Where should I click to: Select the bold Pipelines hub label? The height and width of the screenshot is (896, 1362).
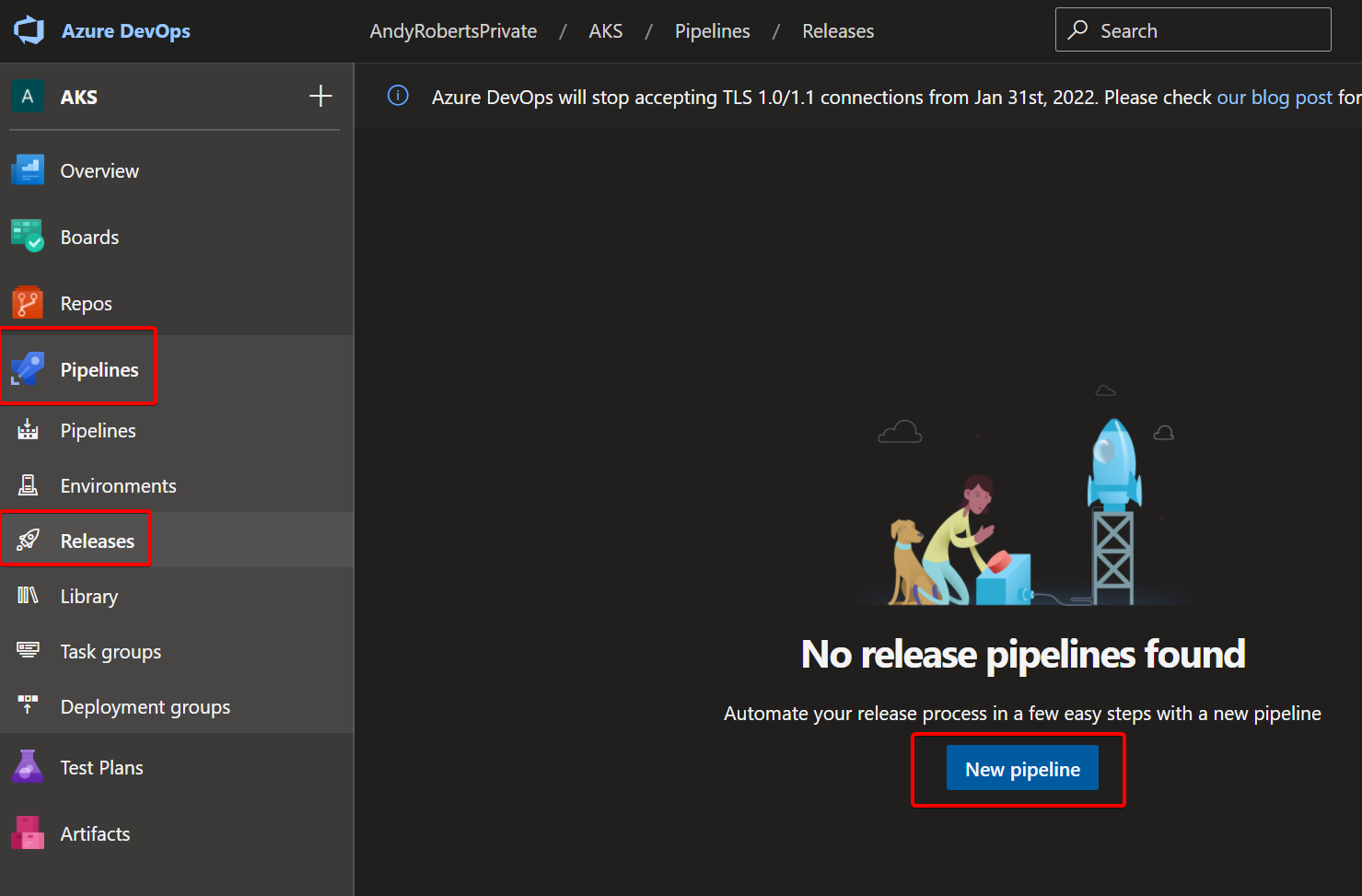click(99, 369)
